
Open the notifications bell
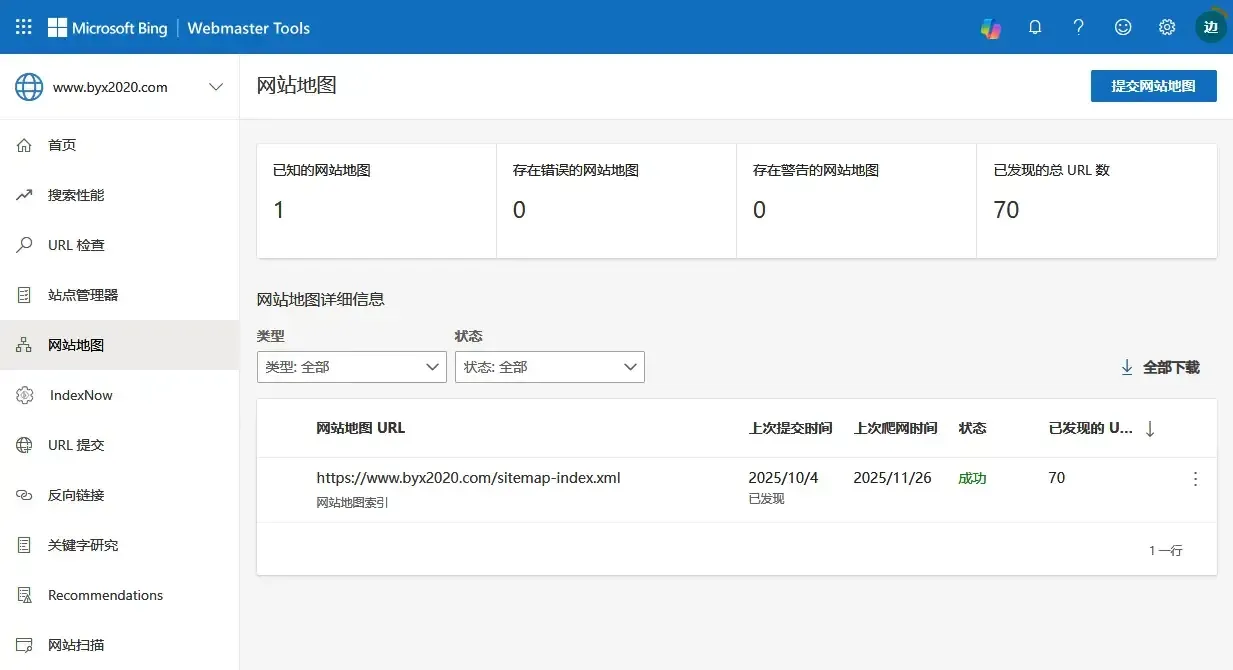coord(1035,28)
